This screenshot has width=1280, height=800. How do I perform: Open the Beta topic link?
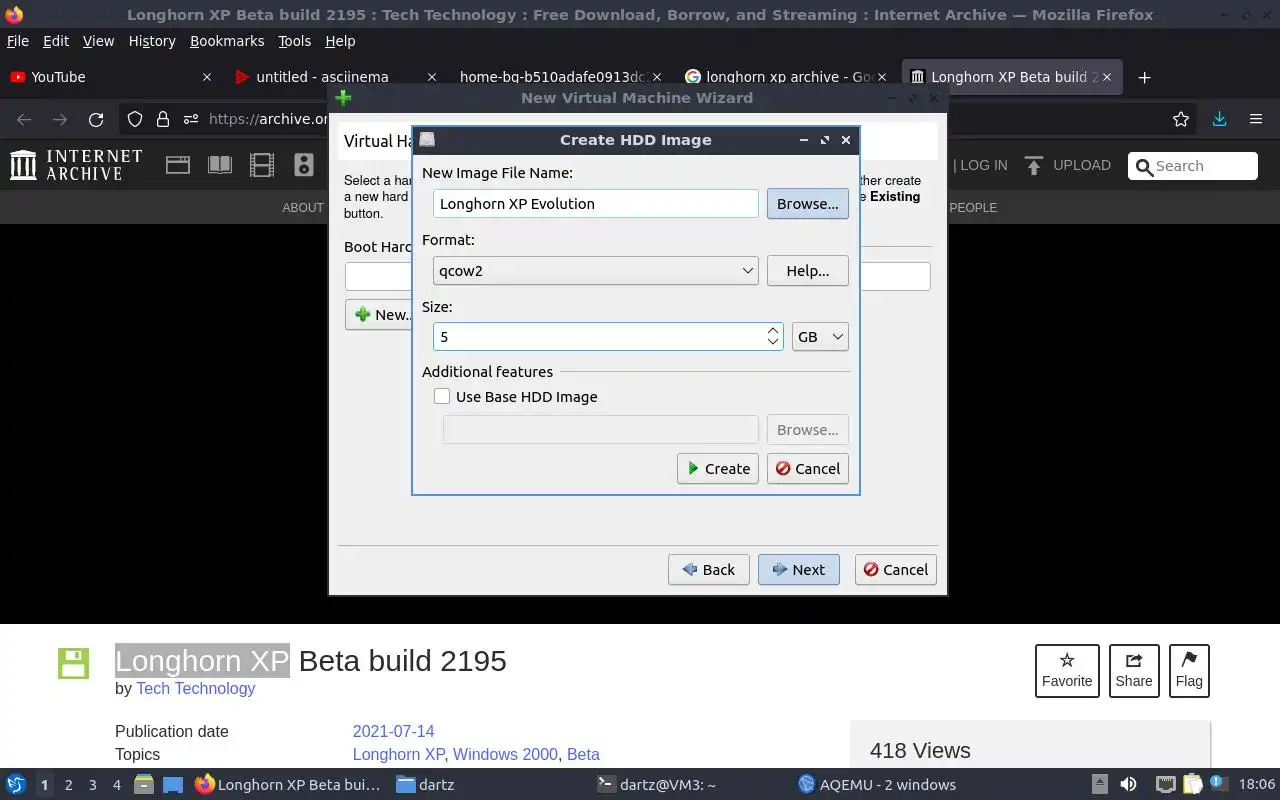[x=583, y=754]
